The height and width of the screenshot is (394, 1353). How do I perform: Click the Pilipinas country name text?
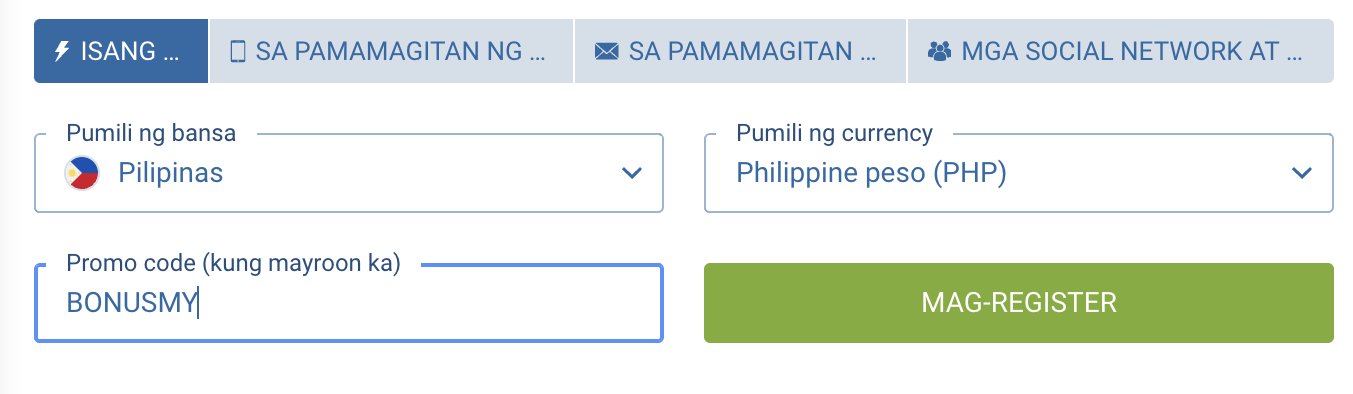pyautogui.click(x=171, y=173)
